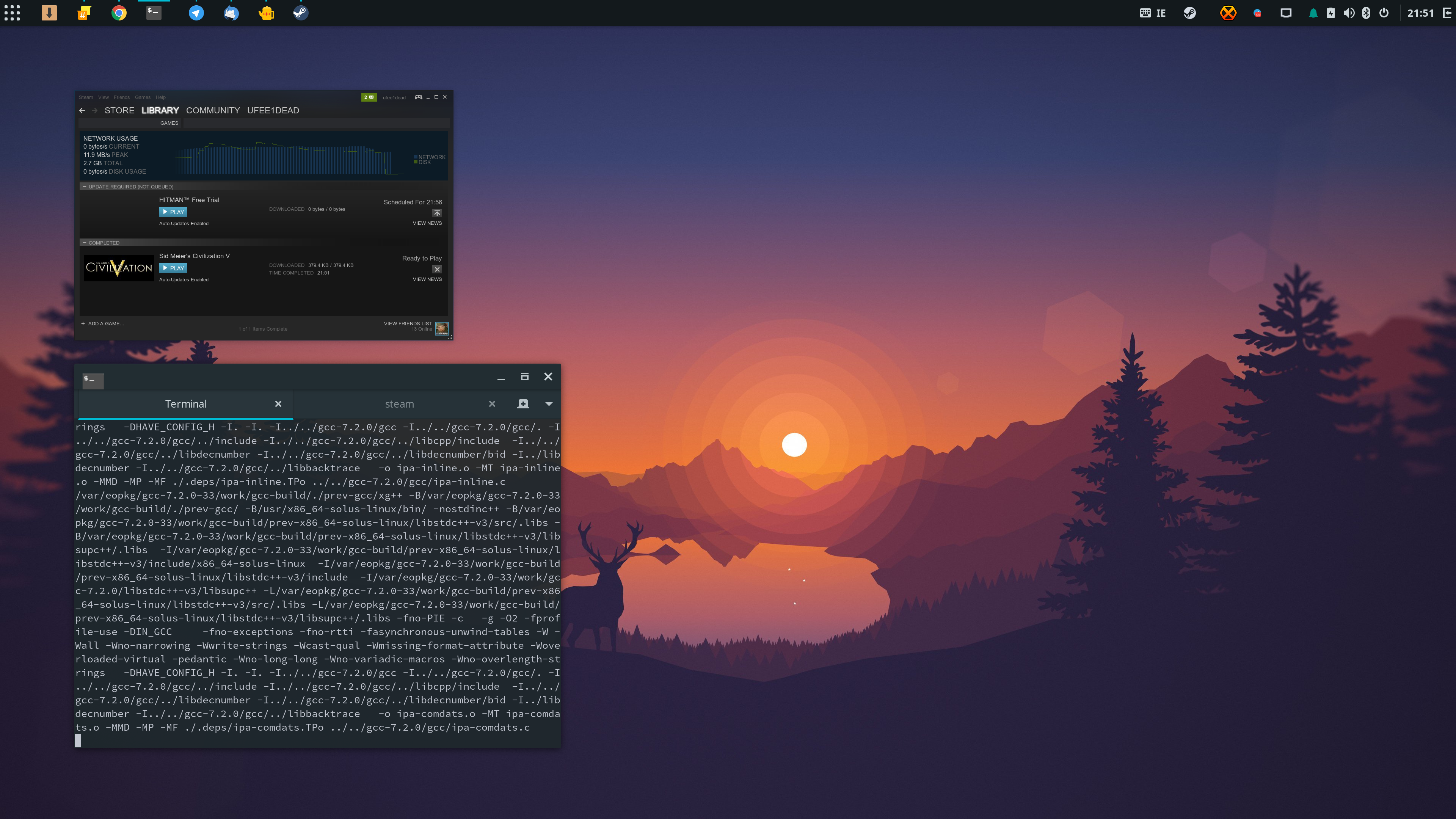Select the LIBRARY section in Steam
This screenshot has width=1456, height=819.
[x=160, y=110]
